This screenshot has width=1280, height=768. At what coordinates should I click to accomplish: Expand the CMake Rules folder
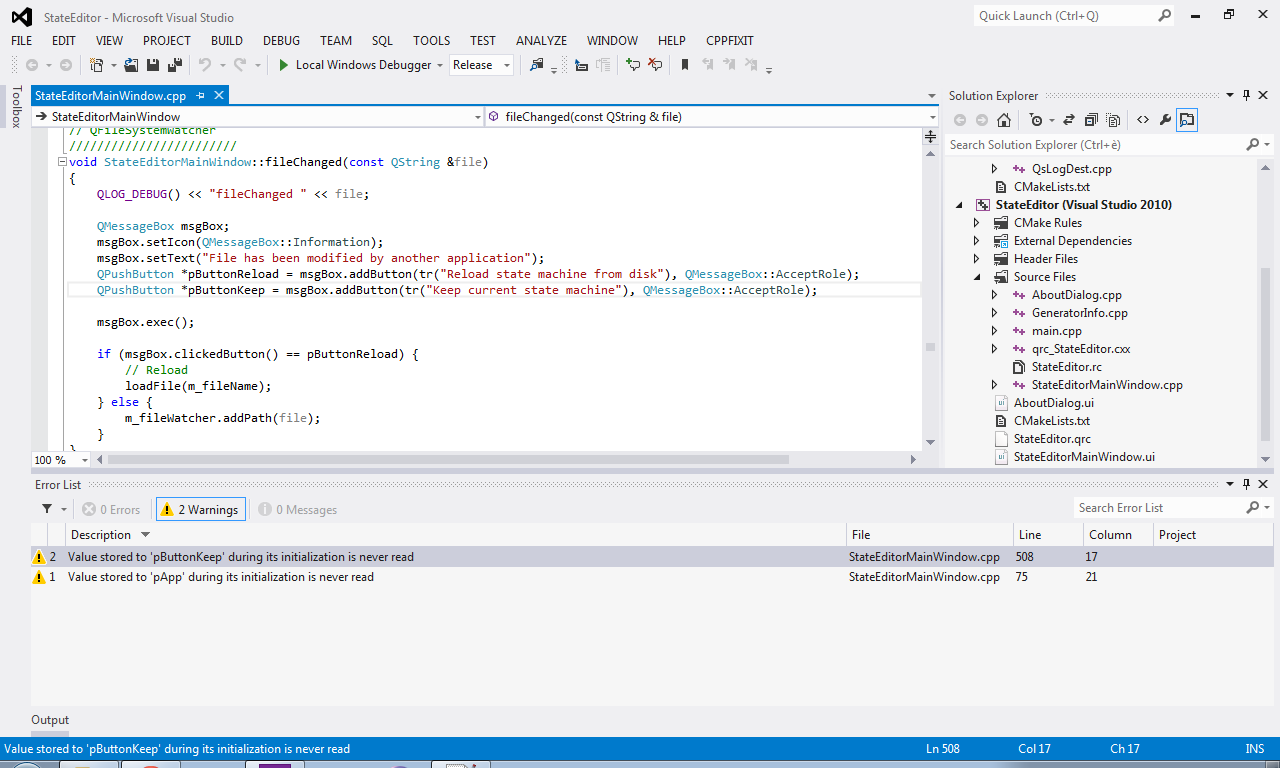(977, 223)
